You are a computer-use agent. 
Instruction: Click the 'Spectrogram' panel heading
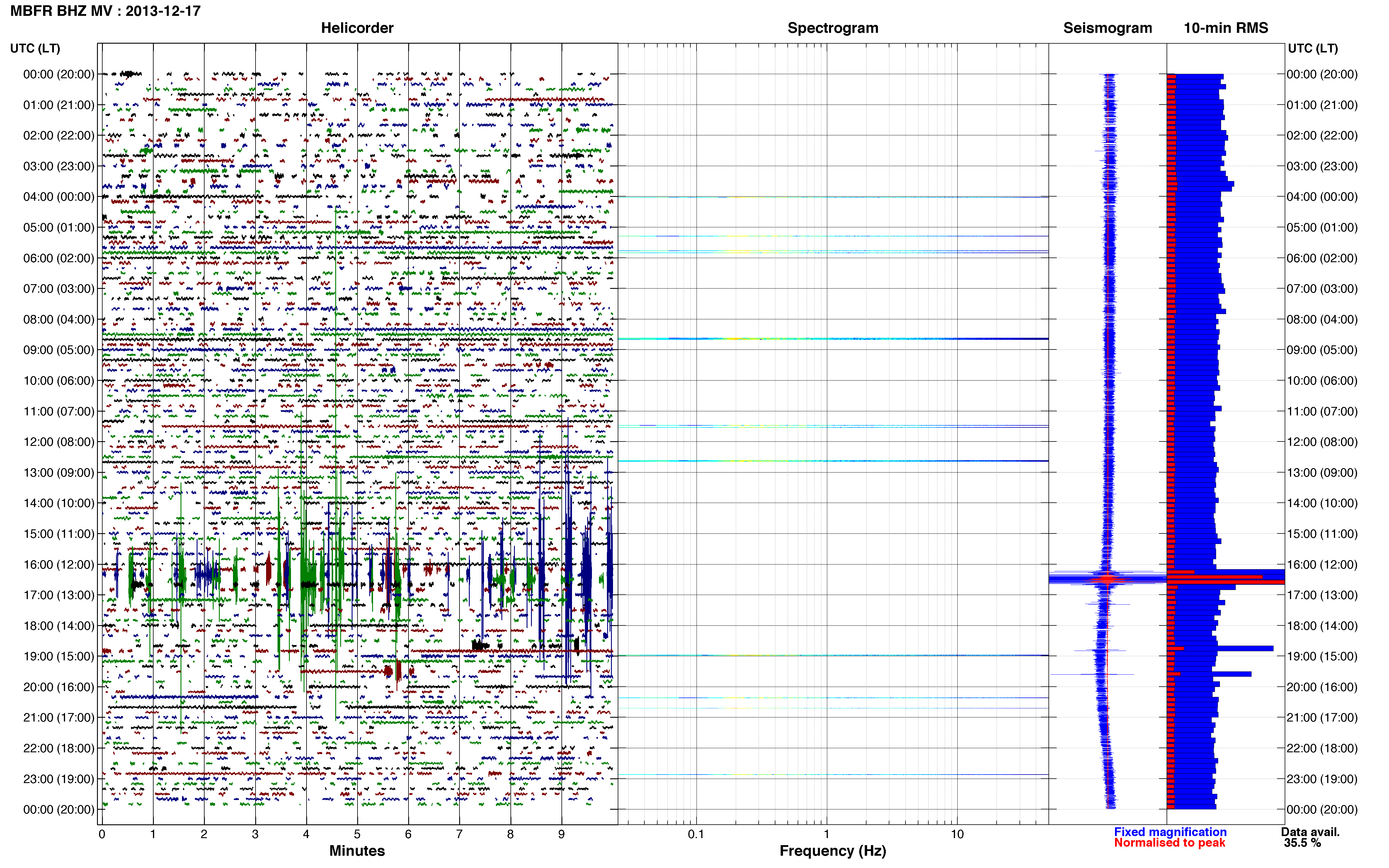click(833, 28)
